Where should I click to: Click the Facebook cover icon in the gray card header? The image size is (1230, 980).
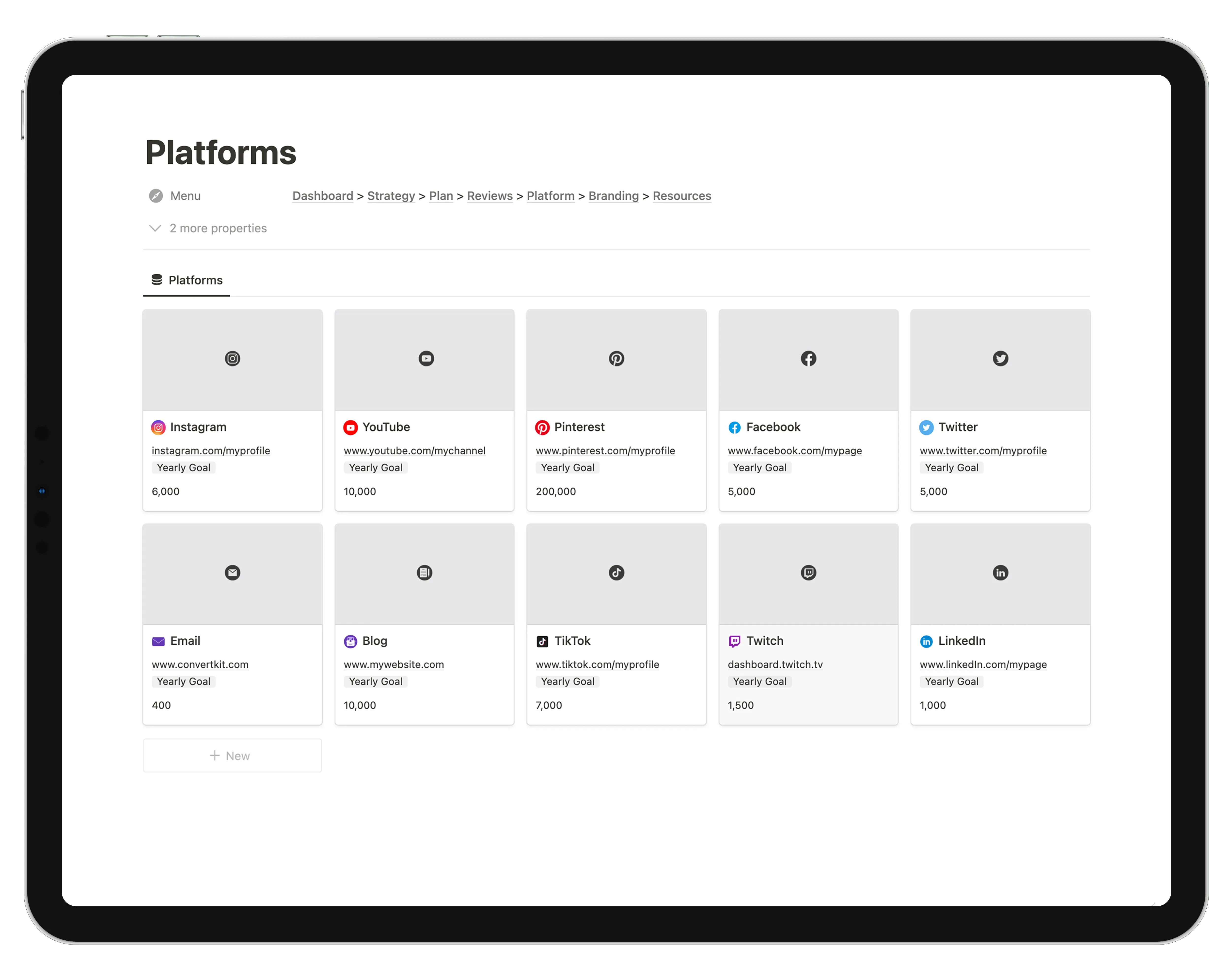[808, 358]
